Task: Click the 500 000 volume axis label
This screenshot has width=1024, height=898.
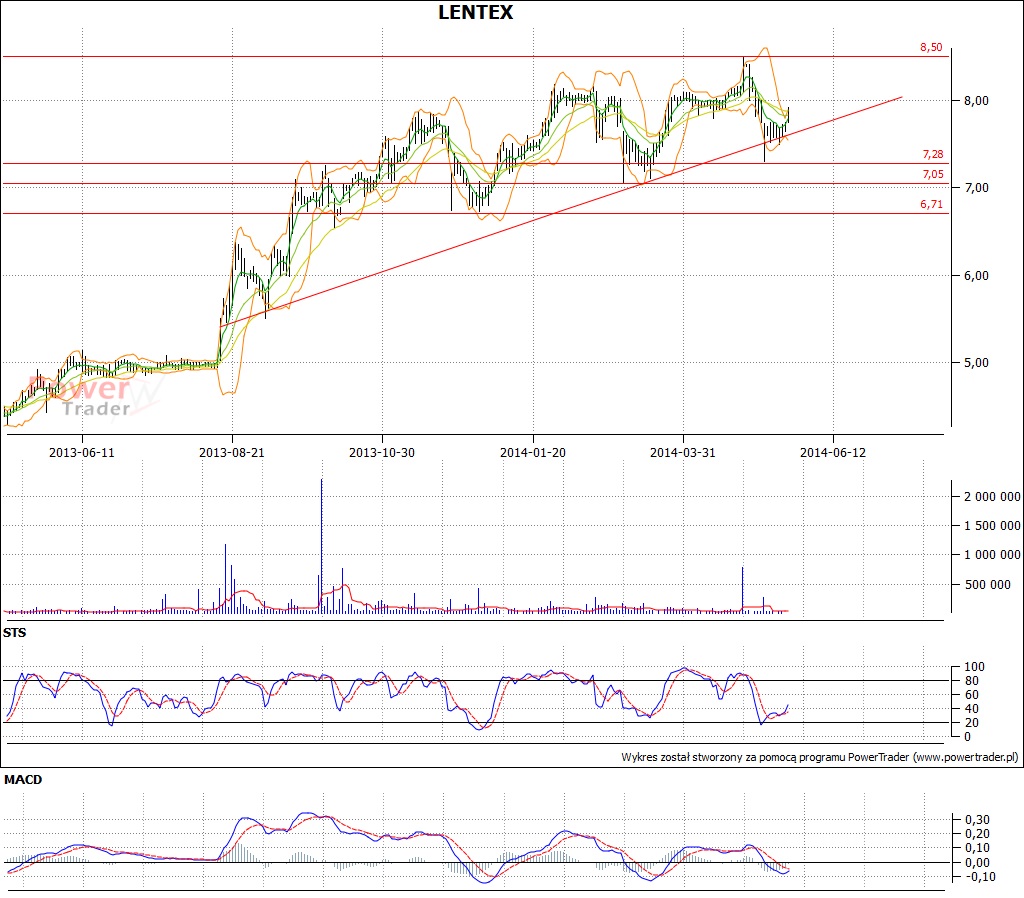Action: point(987,585)
